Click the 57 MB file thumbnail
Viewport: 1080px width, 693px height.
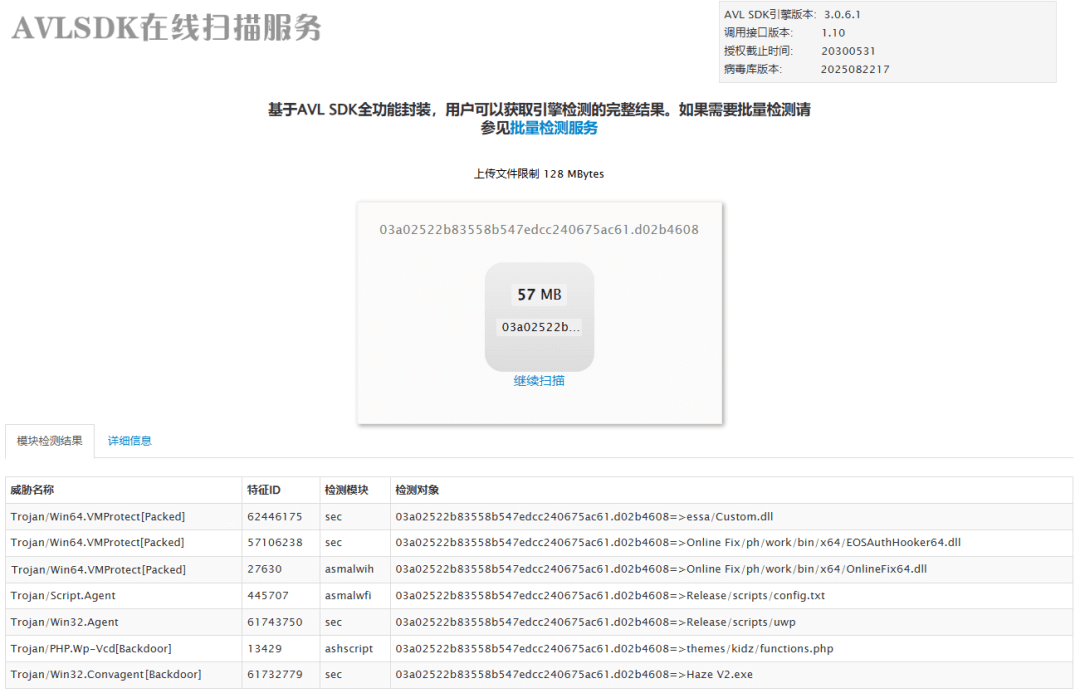tap(539, 316)
